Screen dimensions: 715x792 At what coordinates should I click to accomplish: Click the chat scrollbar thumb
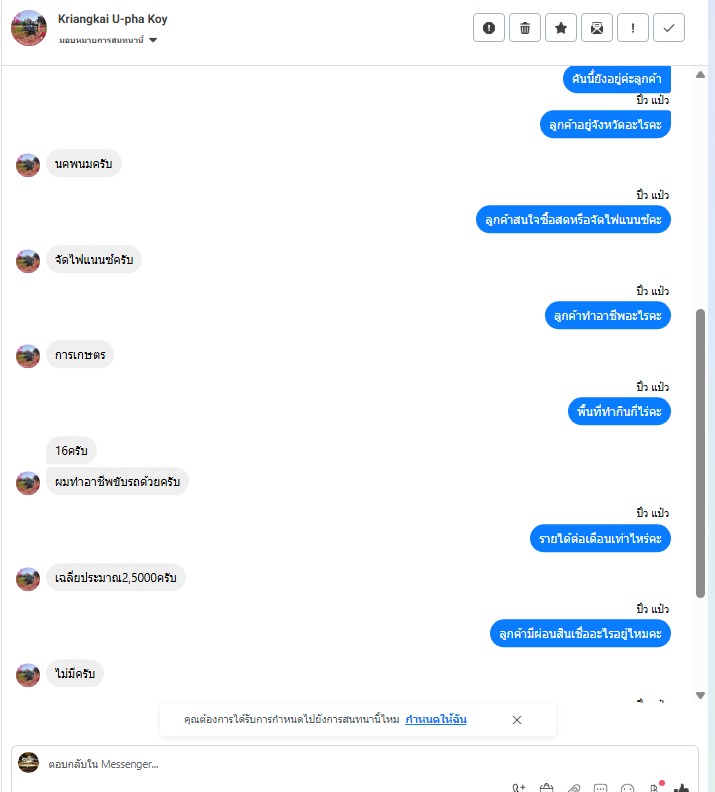pos(700,454)
